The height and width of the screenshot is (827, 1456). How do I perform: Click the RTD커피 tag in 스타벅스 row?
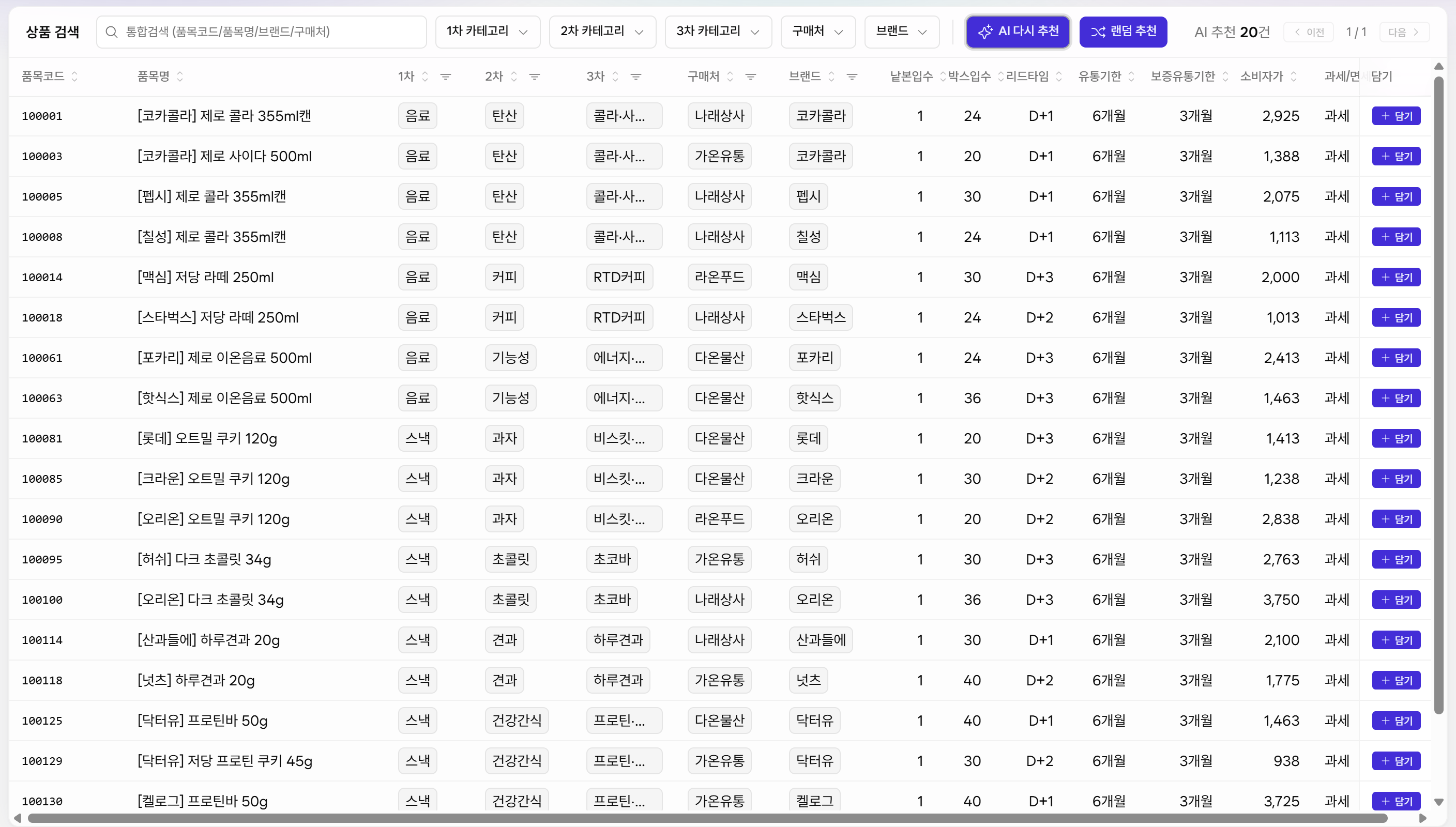click(x=619, y=317)
